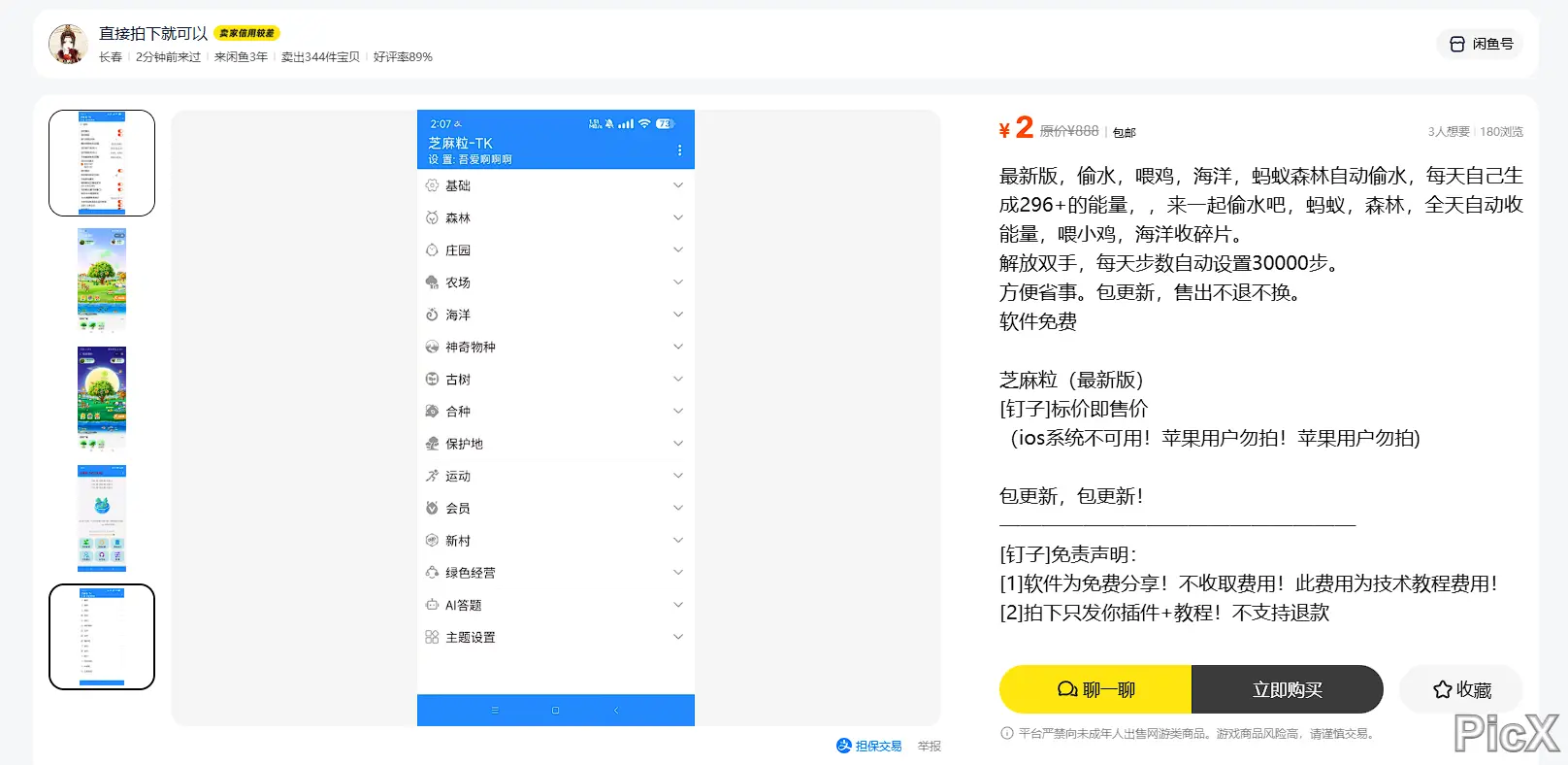This screenshot has height=765, width=1568.
Task: Expand the 古树 section chevron
Action: pos(678,379)
